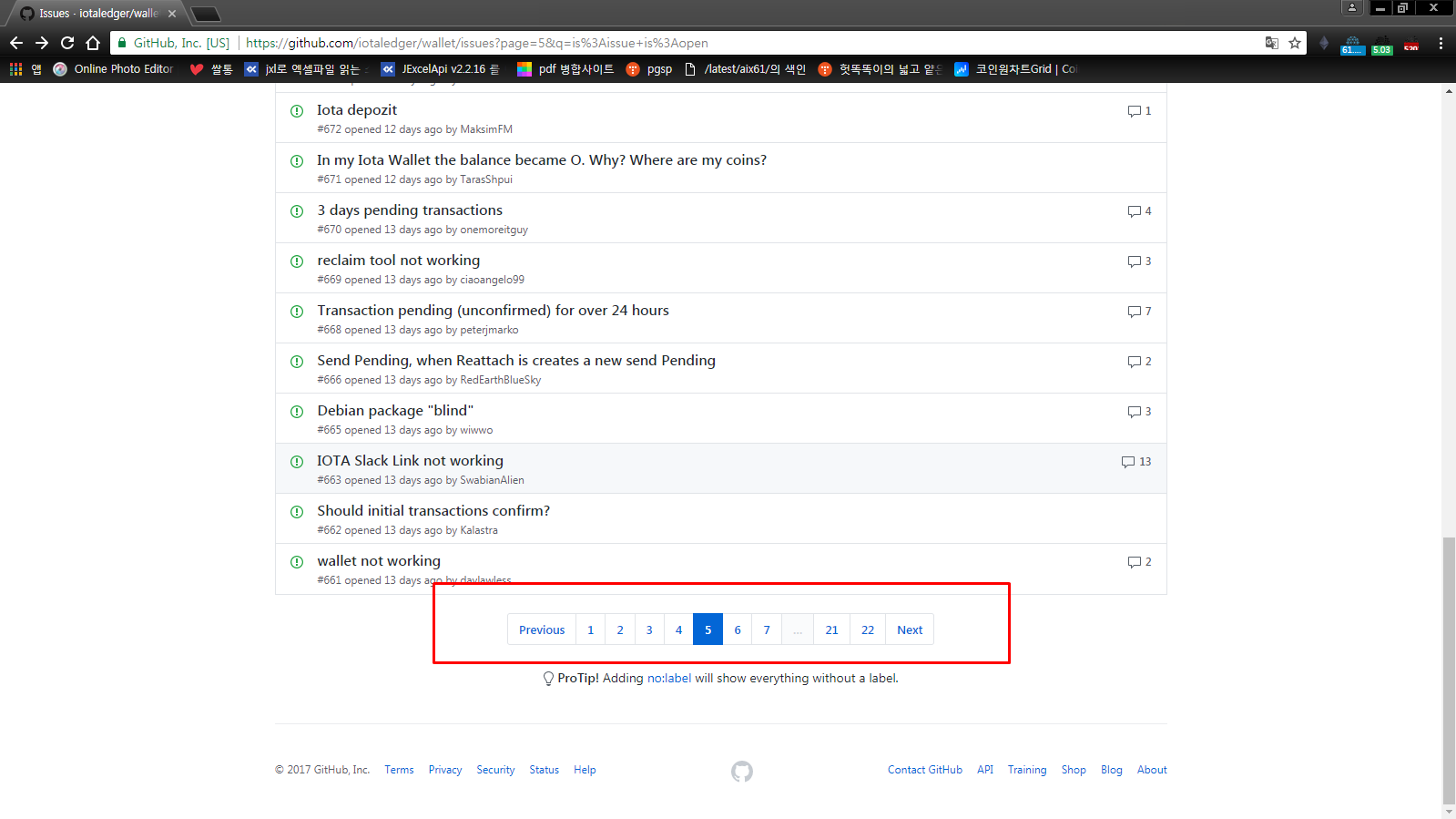The width and height of the screenshot is (1456, 819).
Task: Click open-issue icon beside Should initial transactions confirm
Action: coord(297,512)
